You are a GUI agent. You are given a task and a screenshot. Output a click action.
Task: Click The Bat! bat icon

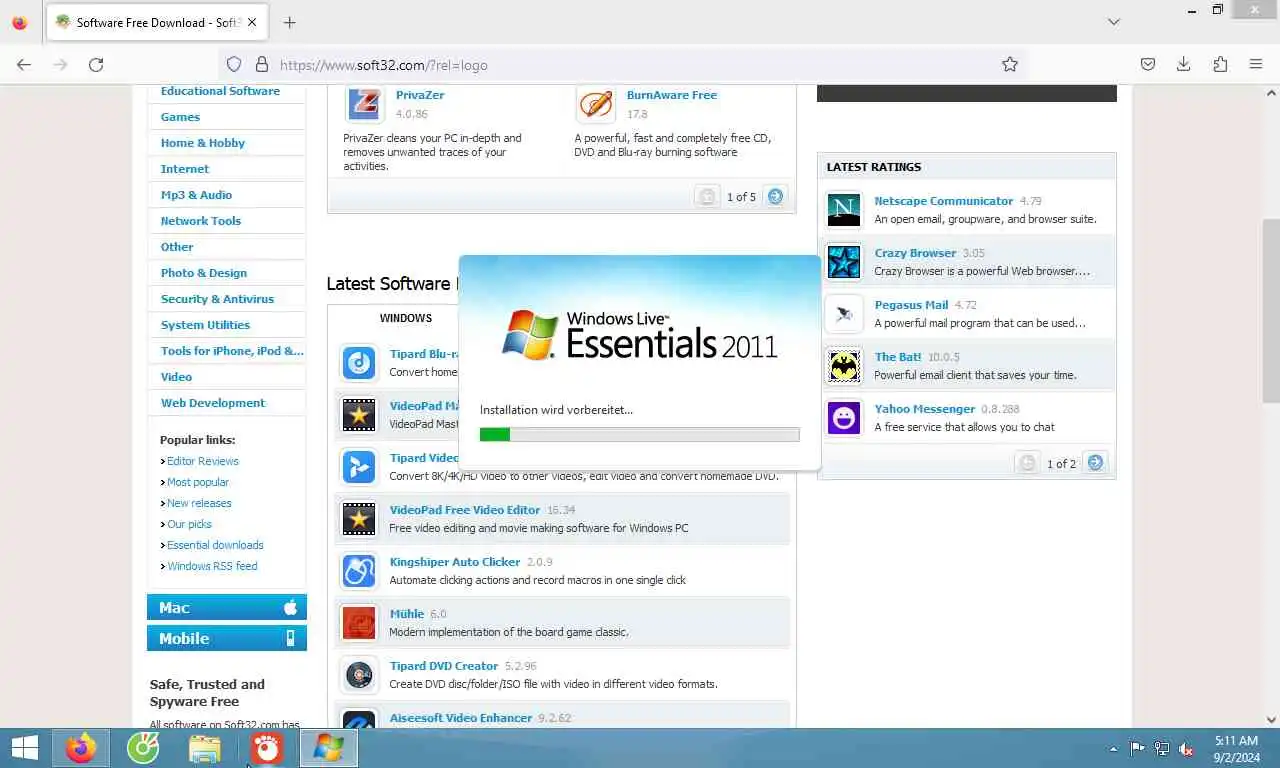844,365
